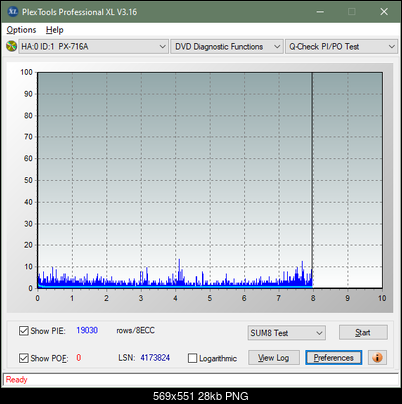Open the Preferences button

pyautogui.click(x=334, y=358)
